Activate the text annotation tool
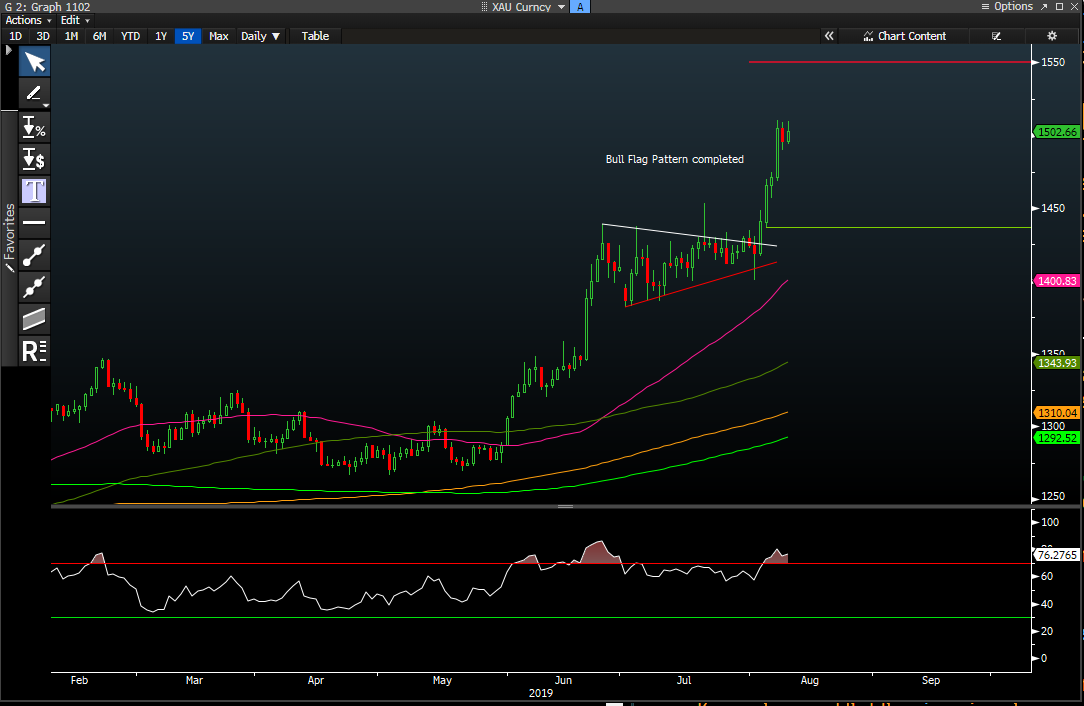This screenshot has width=1084, height=706. coord(35,191)
